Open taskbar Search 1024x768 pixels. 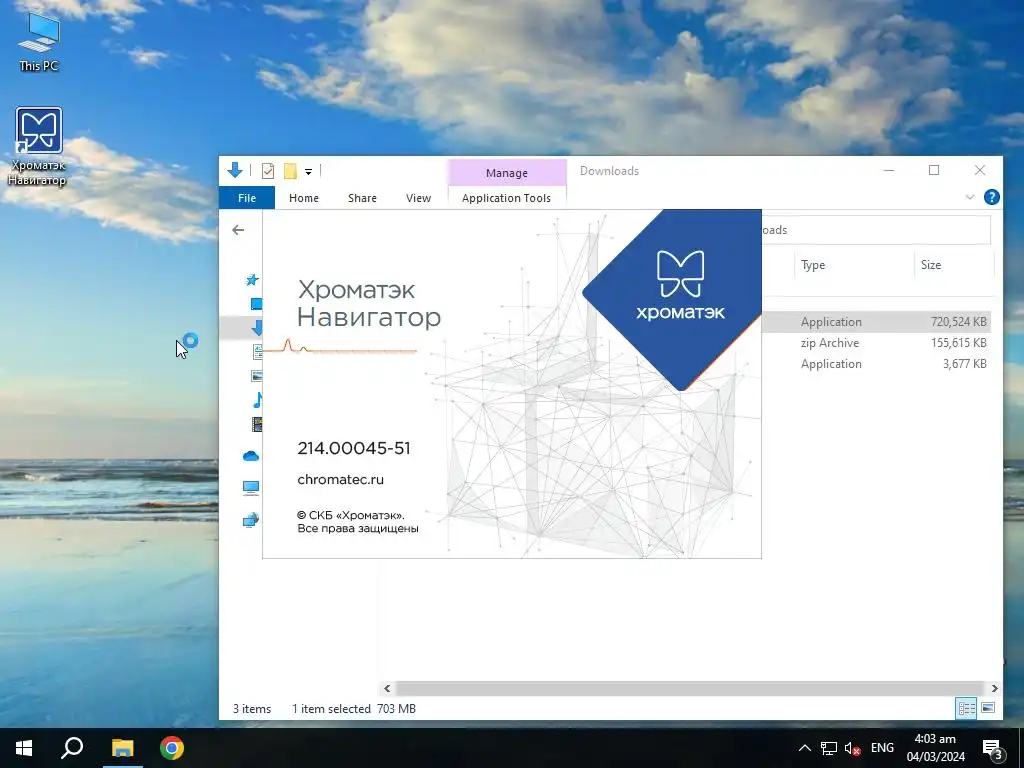tap(72, 748)
